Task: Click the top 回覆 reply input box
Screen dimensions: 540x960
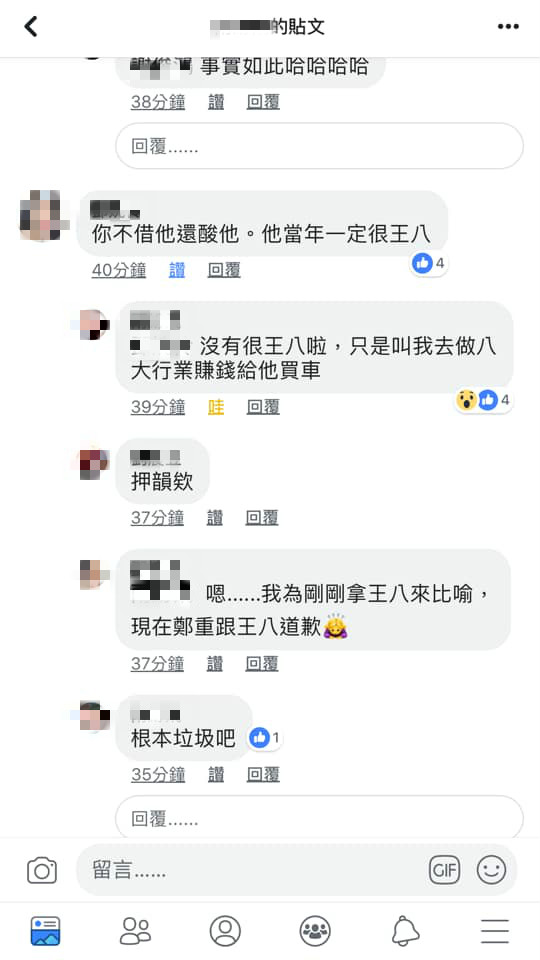Action: point(319,146)
